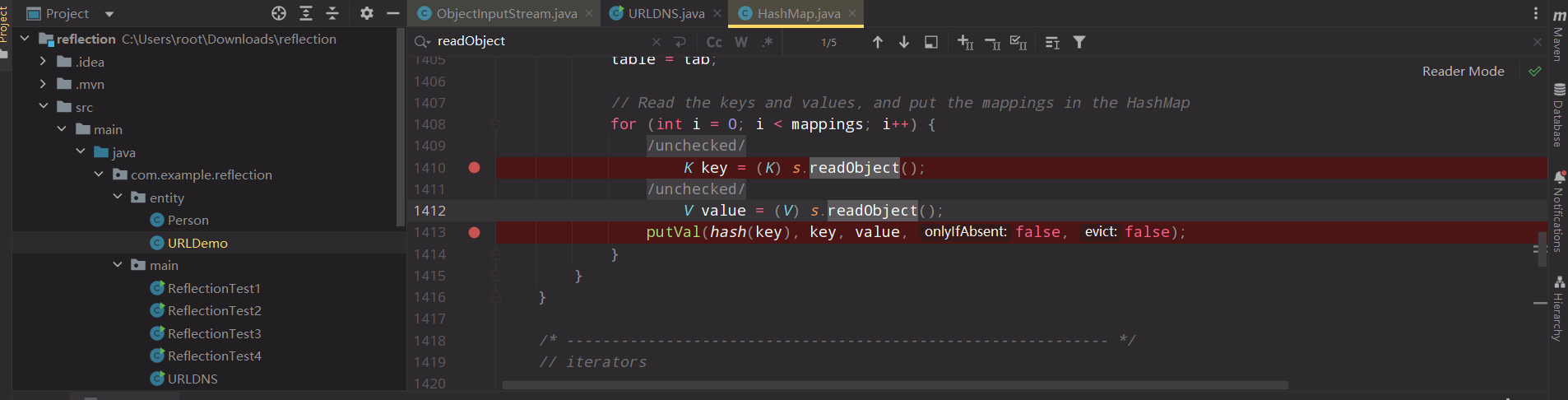
Task: Click highlighted readObject on line 1410
Action: [x=855, y=168]
